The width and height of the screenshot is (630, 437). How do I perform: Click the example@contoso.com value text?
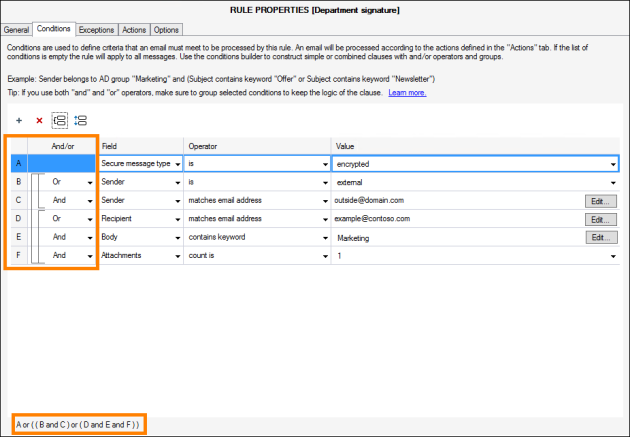(372, 219)
